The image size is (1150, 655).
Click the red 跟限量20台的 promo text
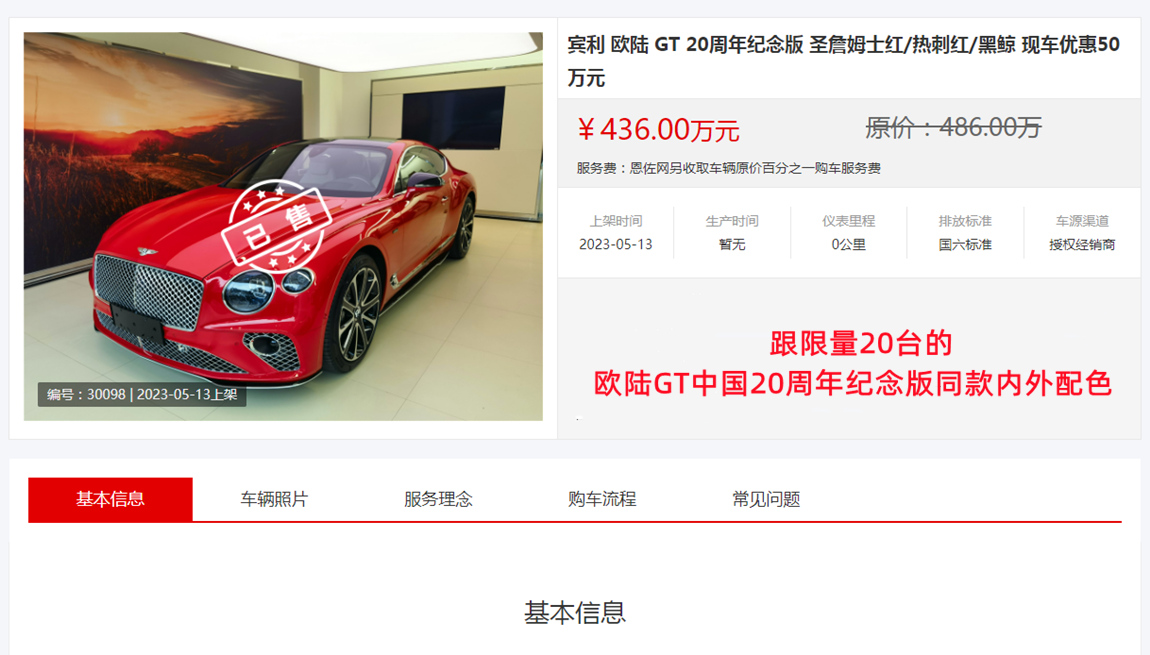point(861,343)
